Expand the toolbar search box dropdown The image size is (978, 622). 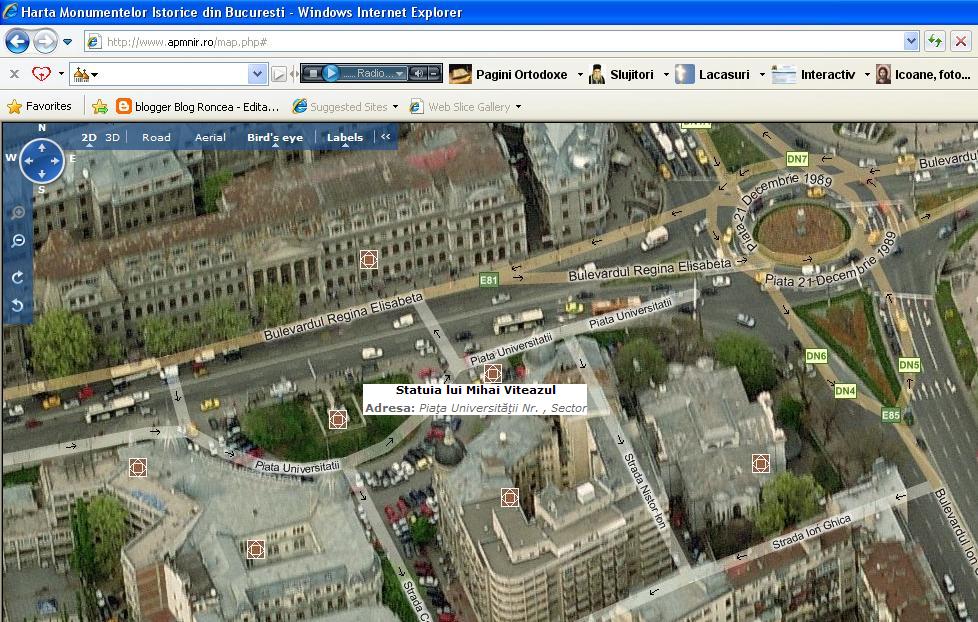[x=257, y=74]
